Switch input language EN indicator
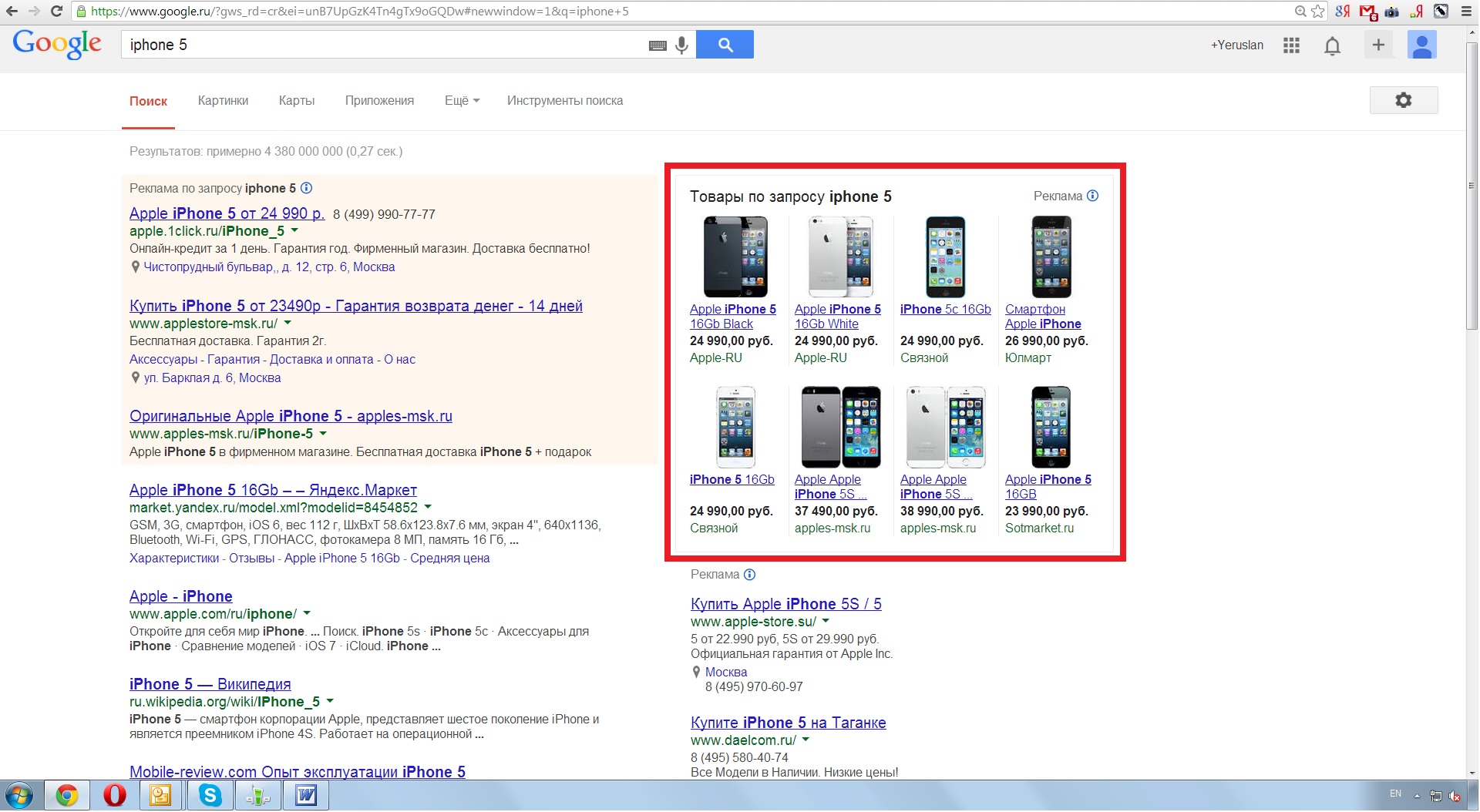 click(x=1395, y=794)
